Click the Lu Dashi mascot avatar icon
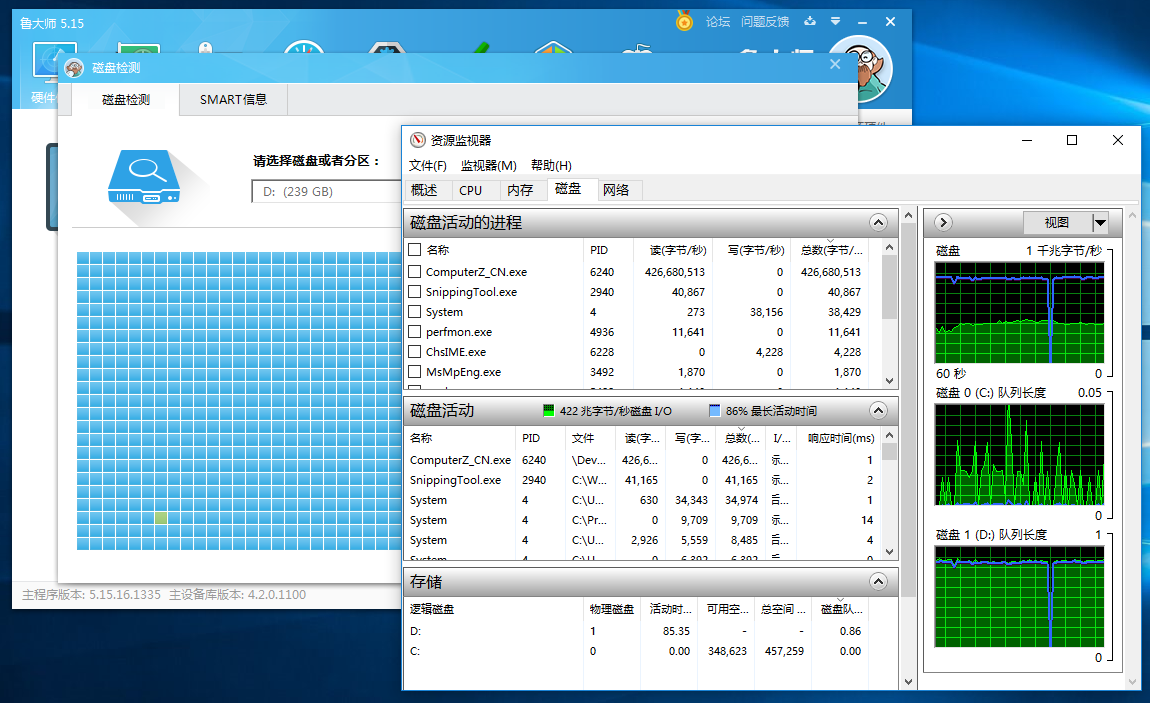The image size is (1150, 703). click(x=860, y=69)
